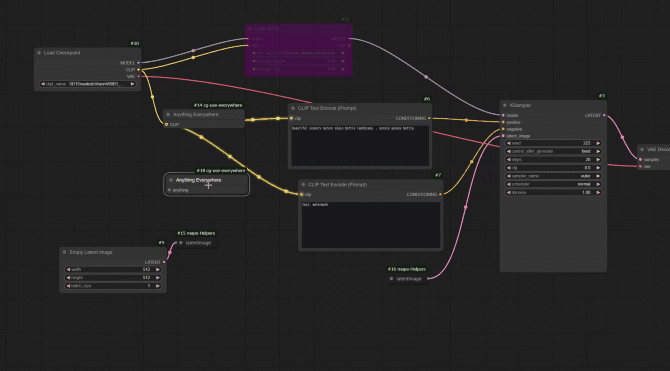This screenshot has height=371, width=670.
Task: Click the negative input port on KSampler
Action: click(503, 129)
